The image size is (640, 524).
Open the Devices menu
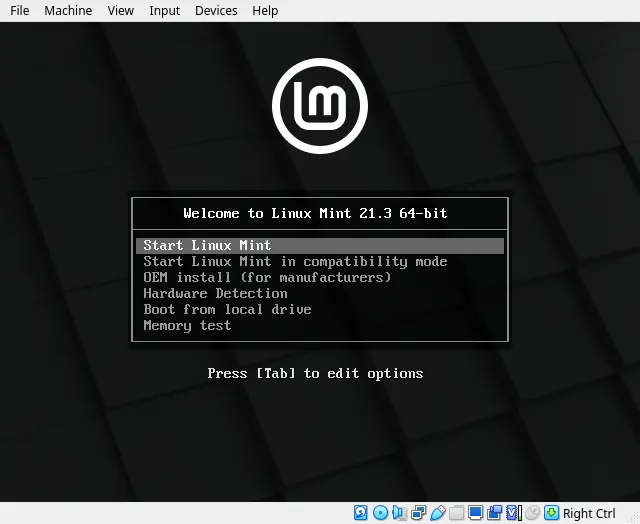pyautogui.click(x=216, y=11)
